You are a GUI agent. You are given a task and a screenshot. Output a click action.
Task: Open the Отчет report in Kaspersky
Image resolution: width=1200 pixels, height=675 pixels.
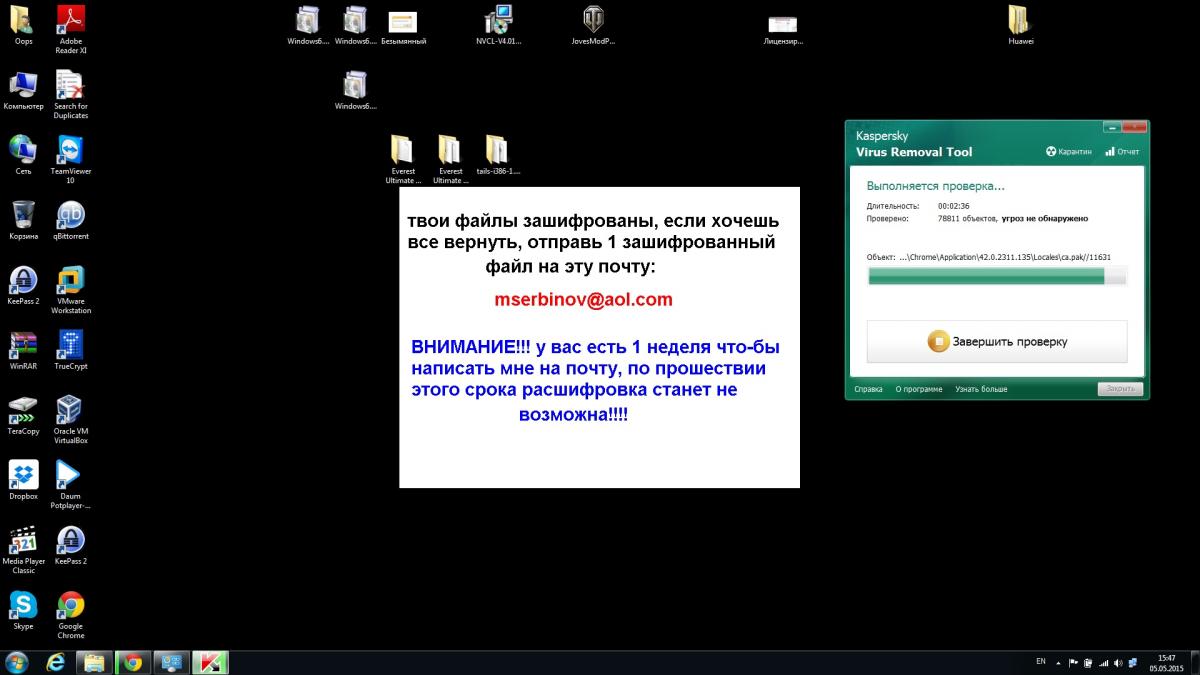click(x=1122, y=152)
